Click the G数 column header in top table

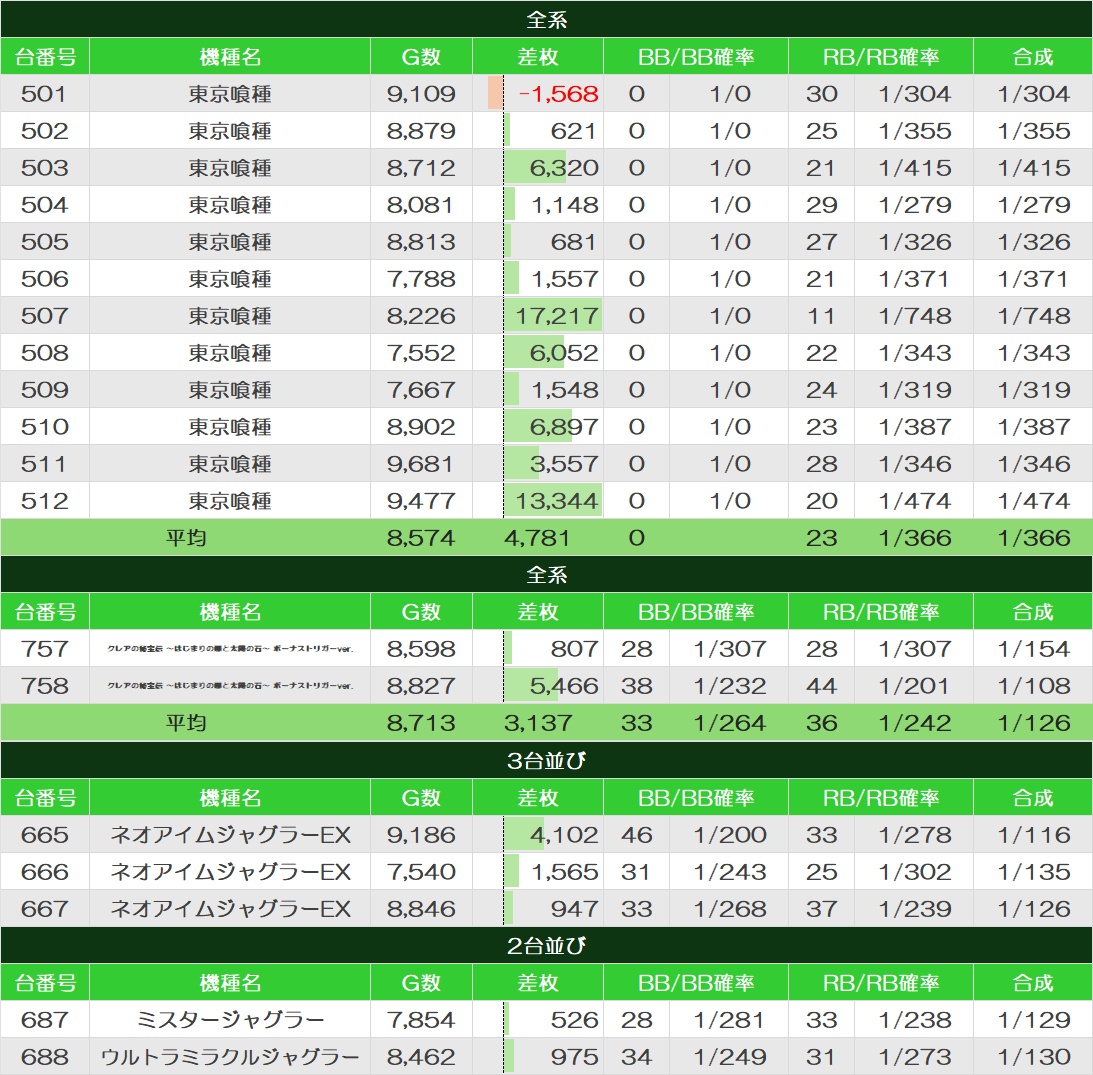coord(421,56)
